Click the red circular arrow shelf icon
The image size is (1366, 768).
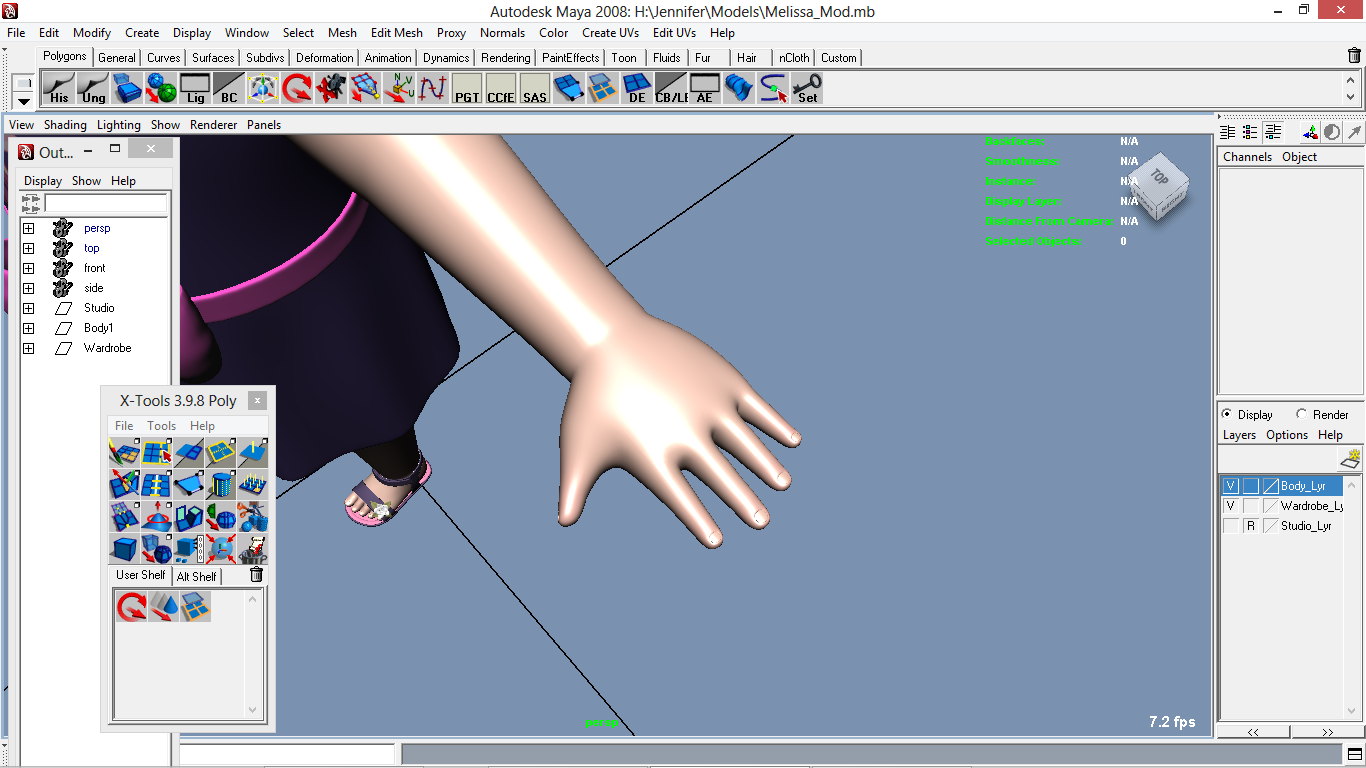point(297,89)
